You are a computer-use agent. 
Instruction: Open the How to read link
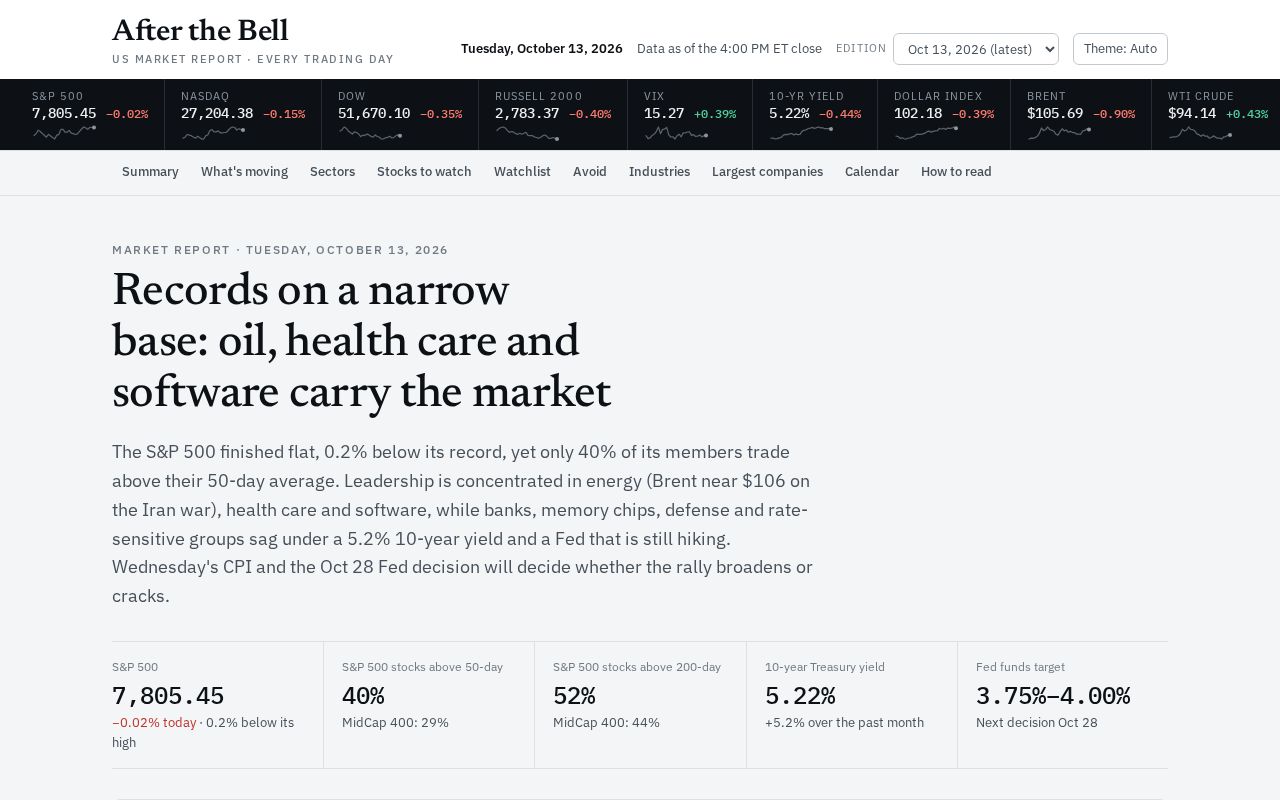point(956,172)
